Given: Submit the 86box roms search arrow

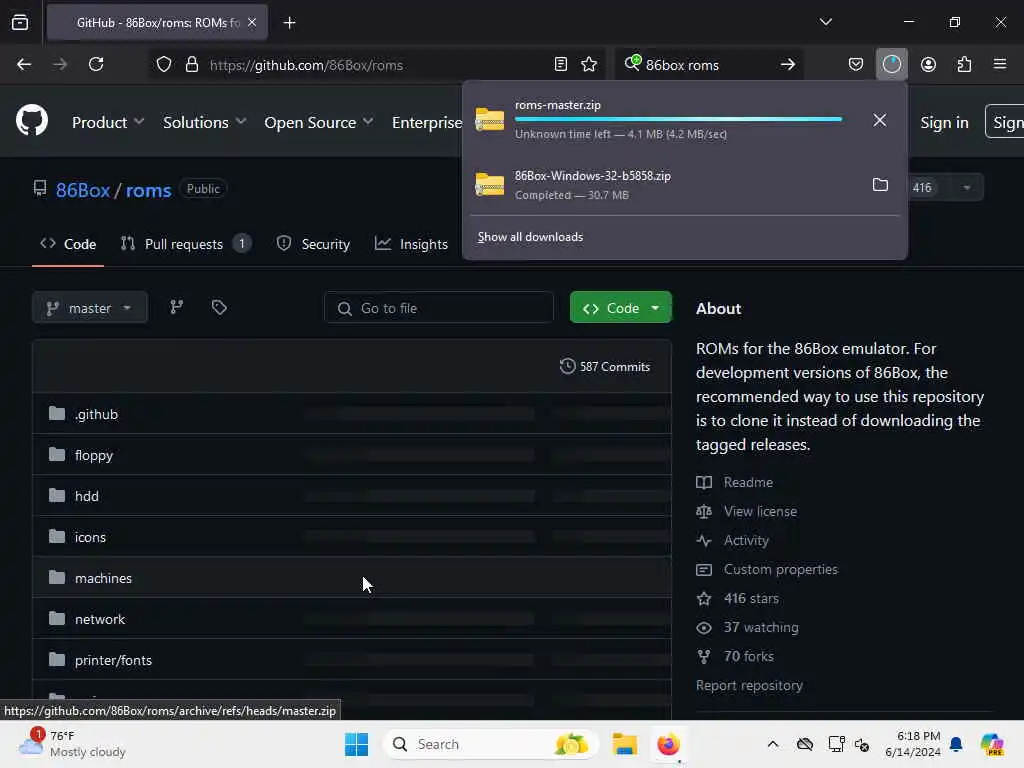Looking at the screenshot, I should [788, 64].
